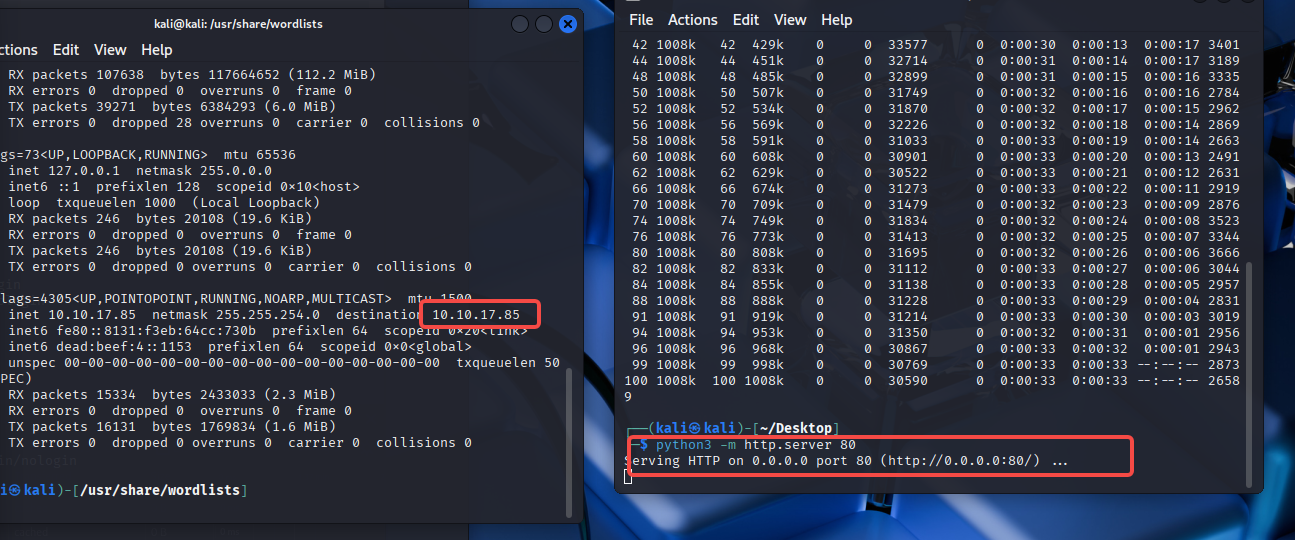
Task: Open Edit menu in the Desktop terminal
Action: tap(746, 20)
